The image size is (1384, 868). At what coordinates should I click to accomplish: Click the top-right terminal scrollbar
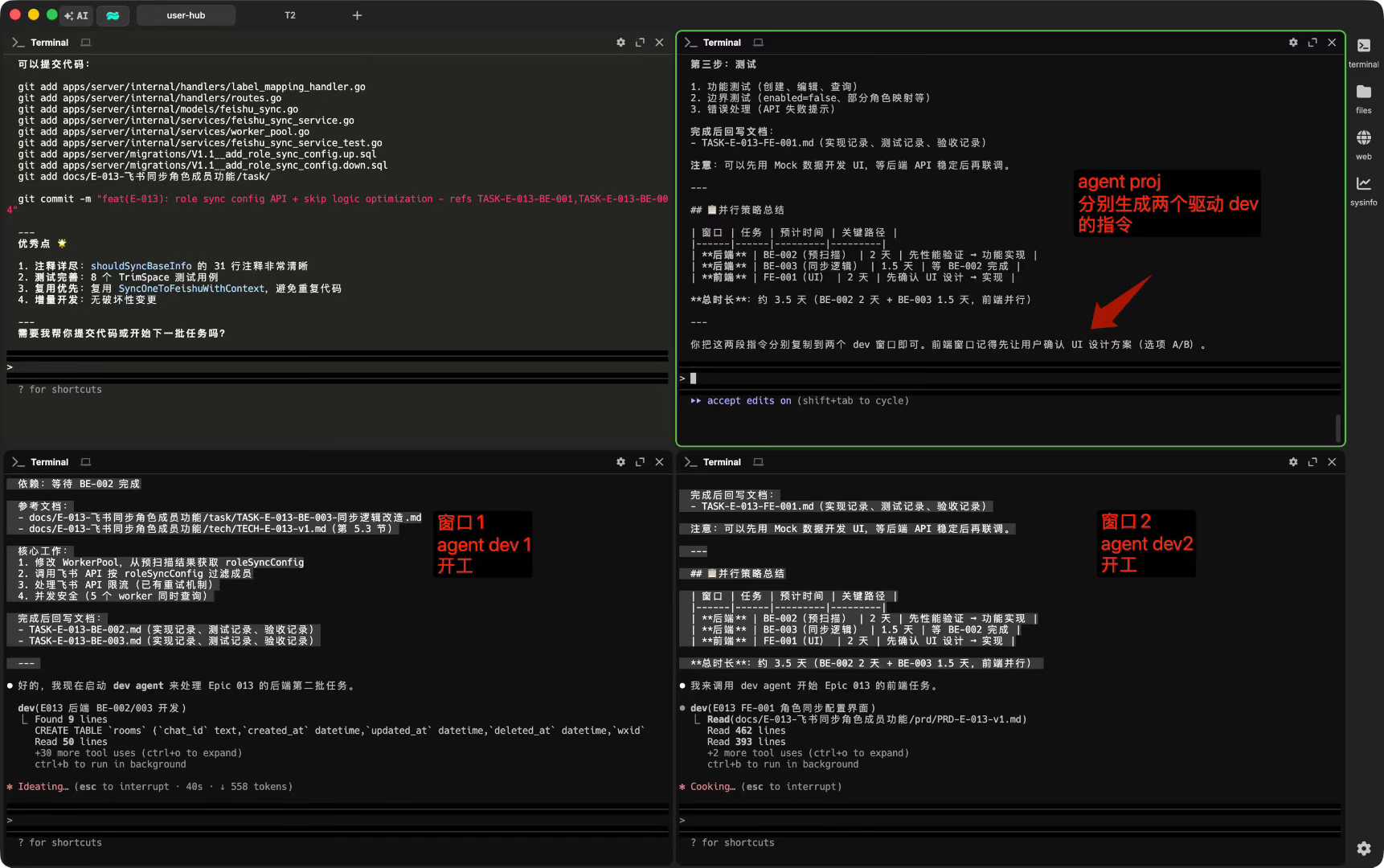1337,428
